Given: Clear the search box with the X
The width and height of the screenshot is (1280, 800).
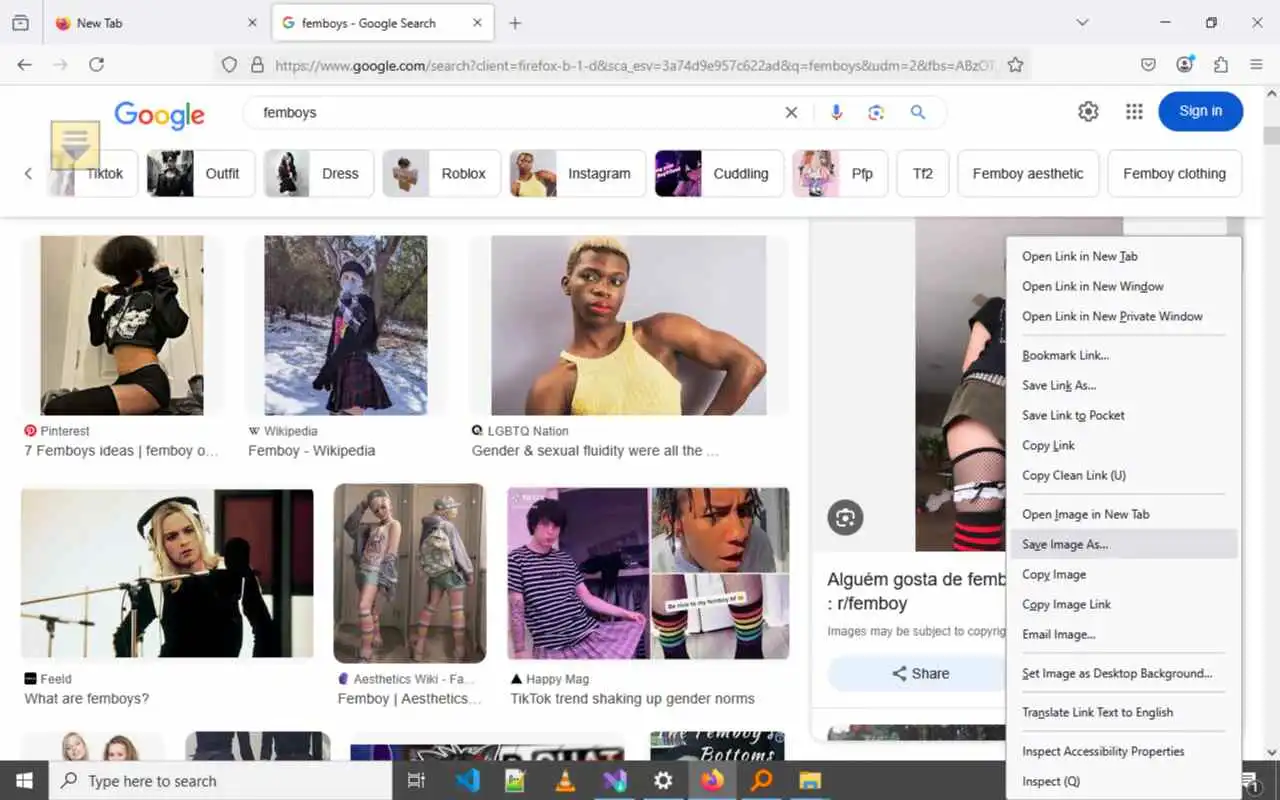Looking at the screenshot, I should [791, 113].
